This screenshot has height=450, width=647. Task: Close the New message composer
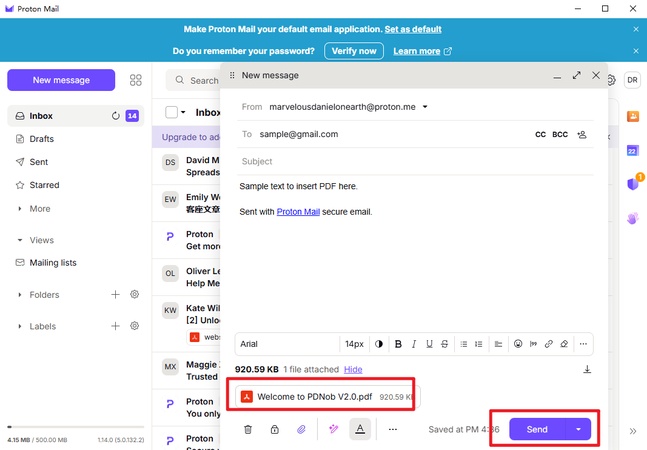coord(596,75)
